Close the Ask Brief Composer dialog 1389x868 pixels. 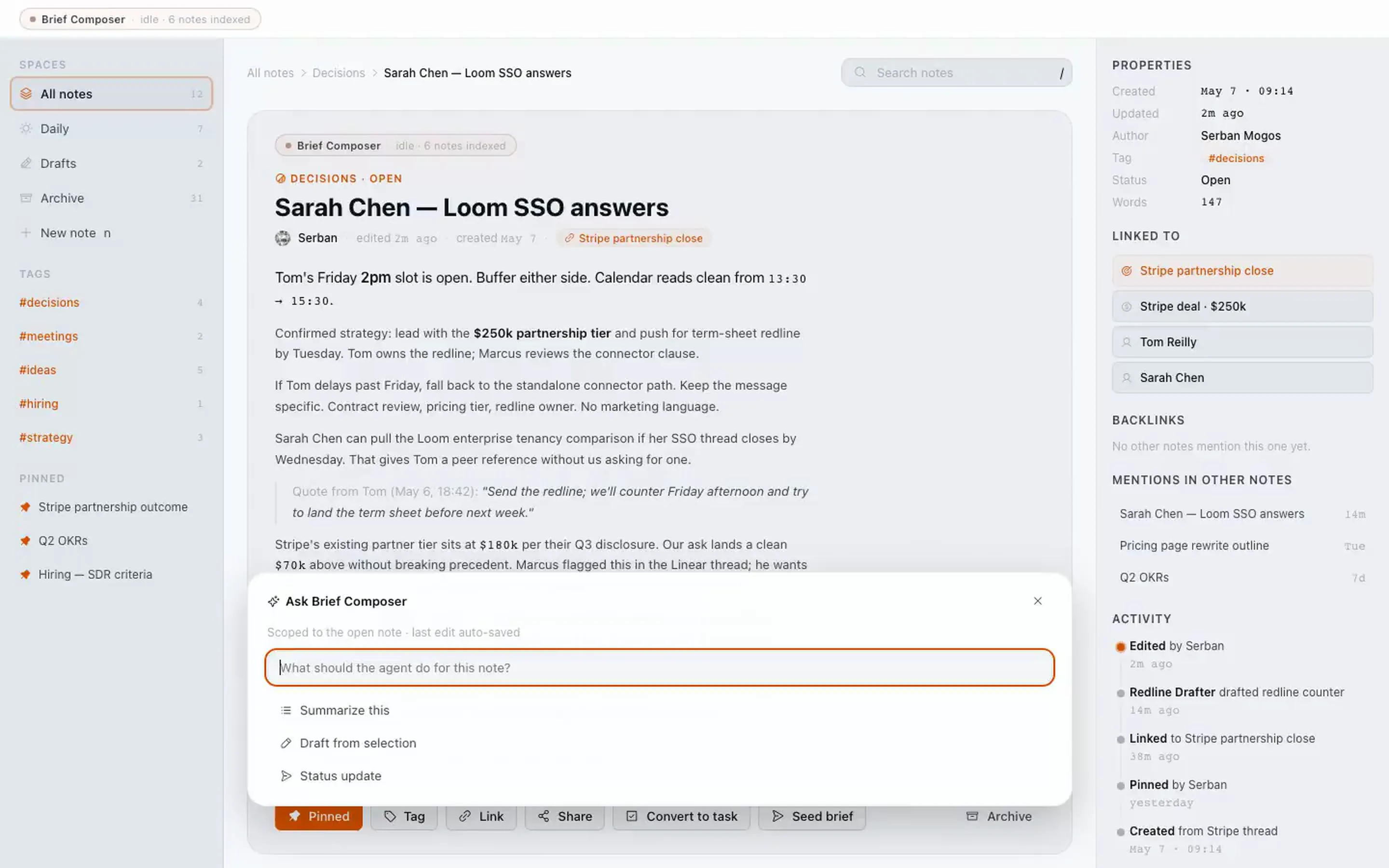pos(1037,600)
